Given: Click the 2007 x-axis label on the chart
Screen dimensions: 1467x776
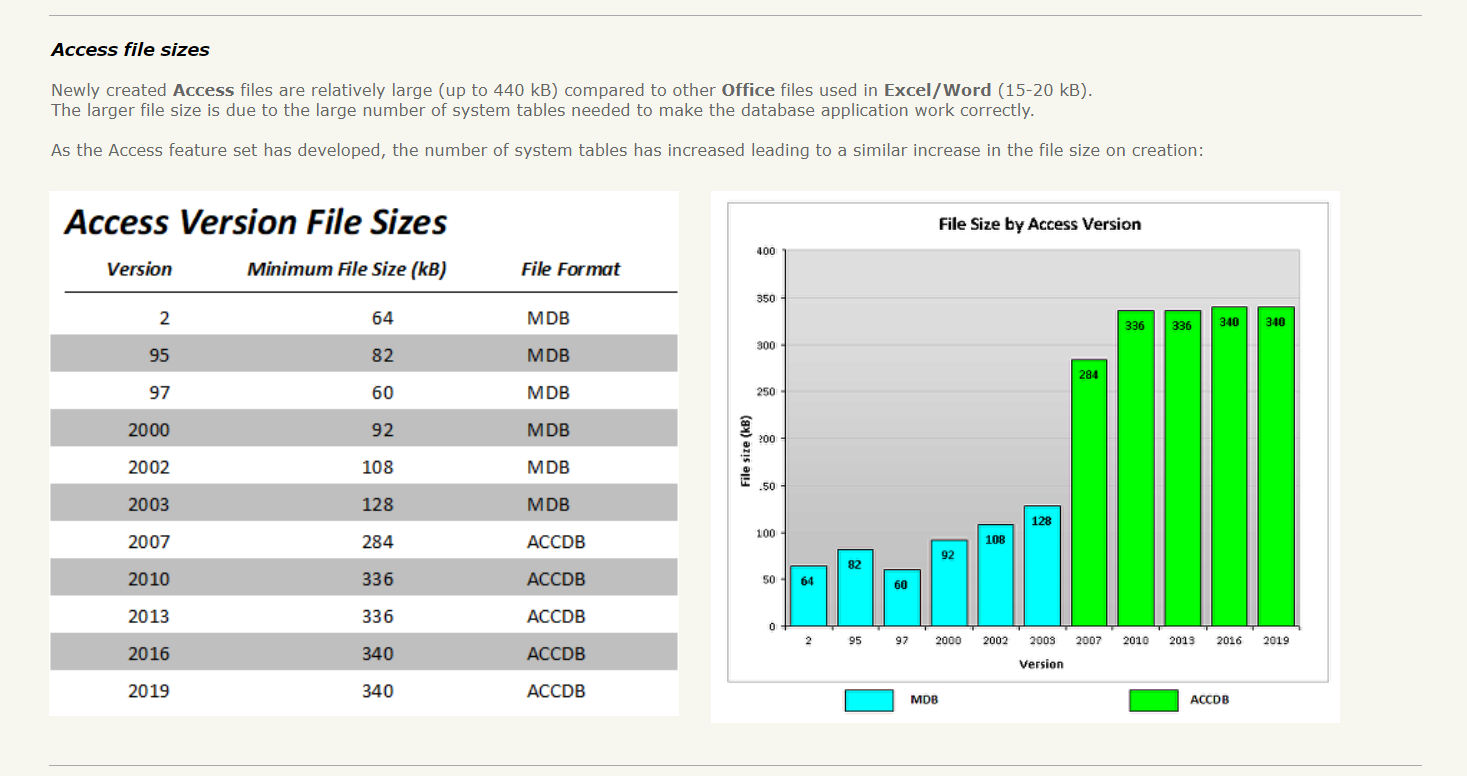Looking at the screenshot, I should pos(1089,641).
